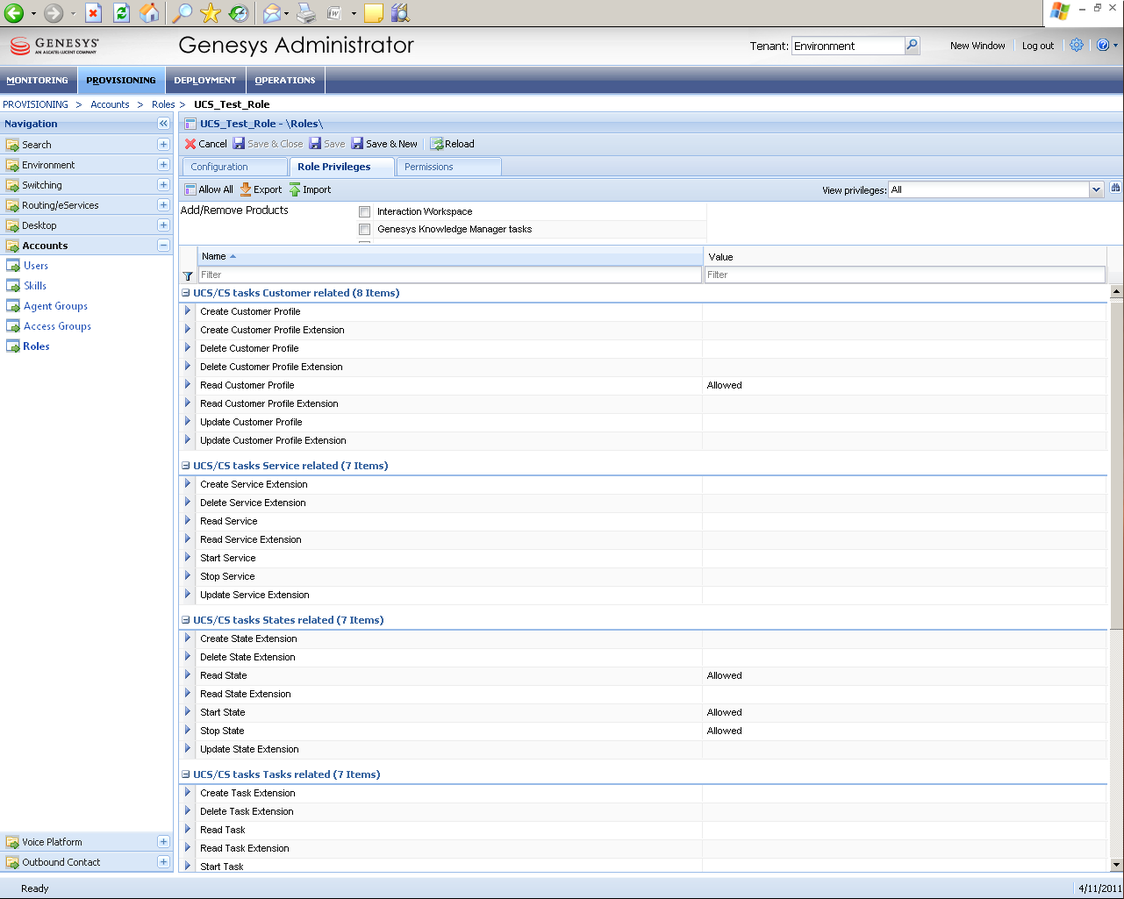Click Accounts in the breadcrumb
The width and height of the screenshot is (1124, 899).
(x=110, y=104)
